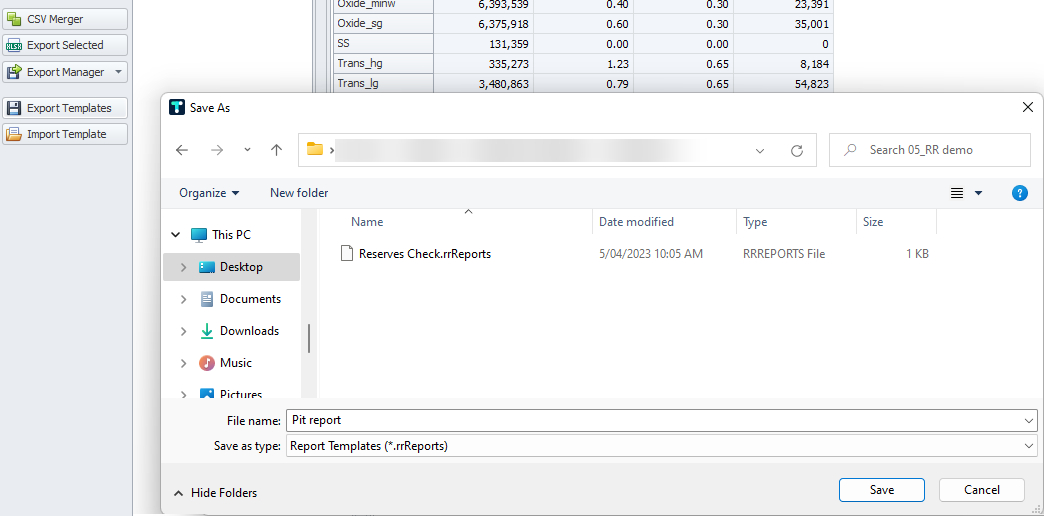Click the view layout icon
This screenshot has width=1044, height=516.
(957, 193)
